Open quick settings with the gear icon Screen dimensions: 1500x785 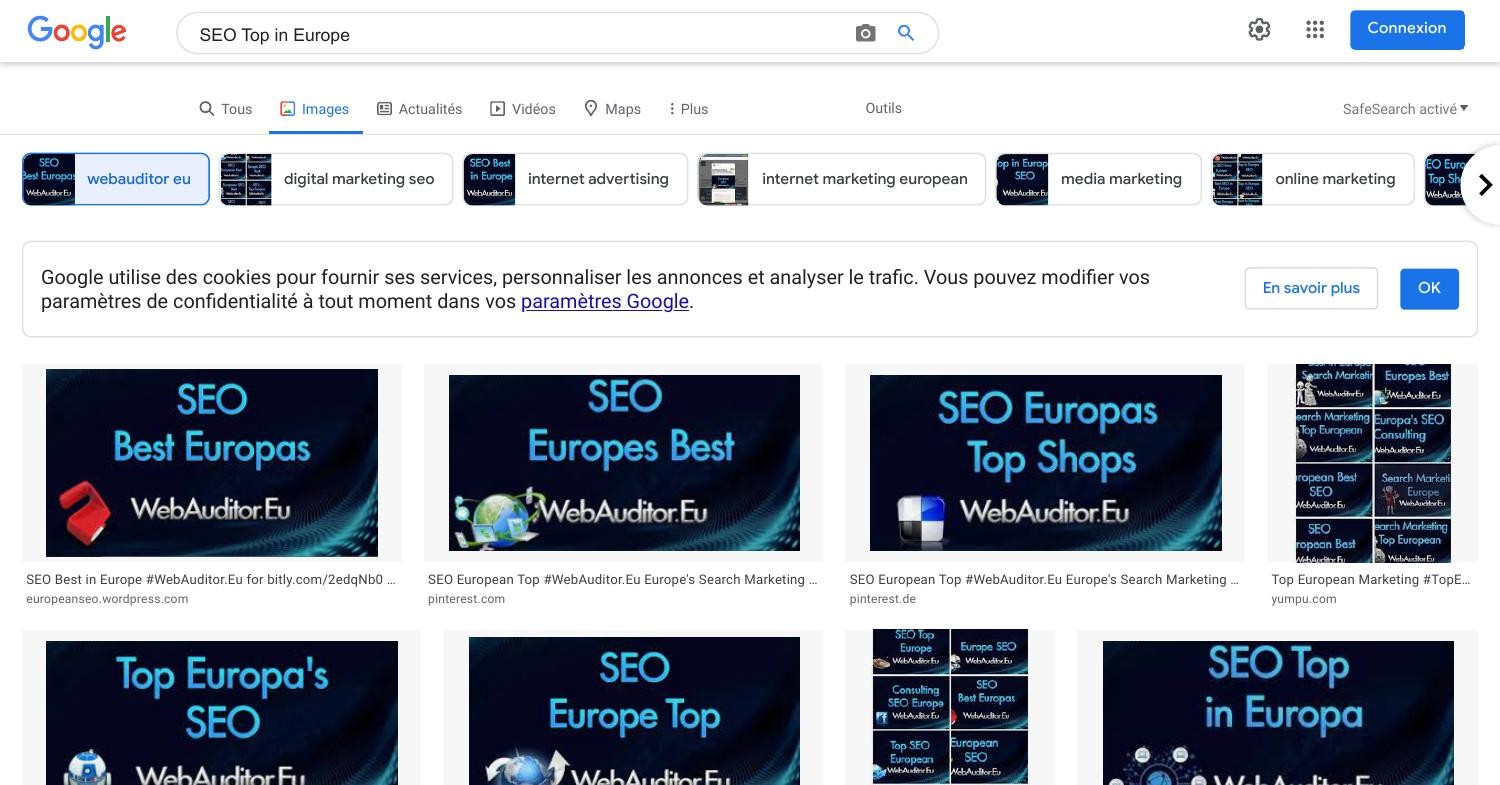(1259, 30)
